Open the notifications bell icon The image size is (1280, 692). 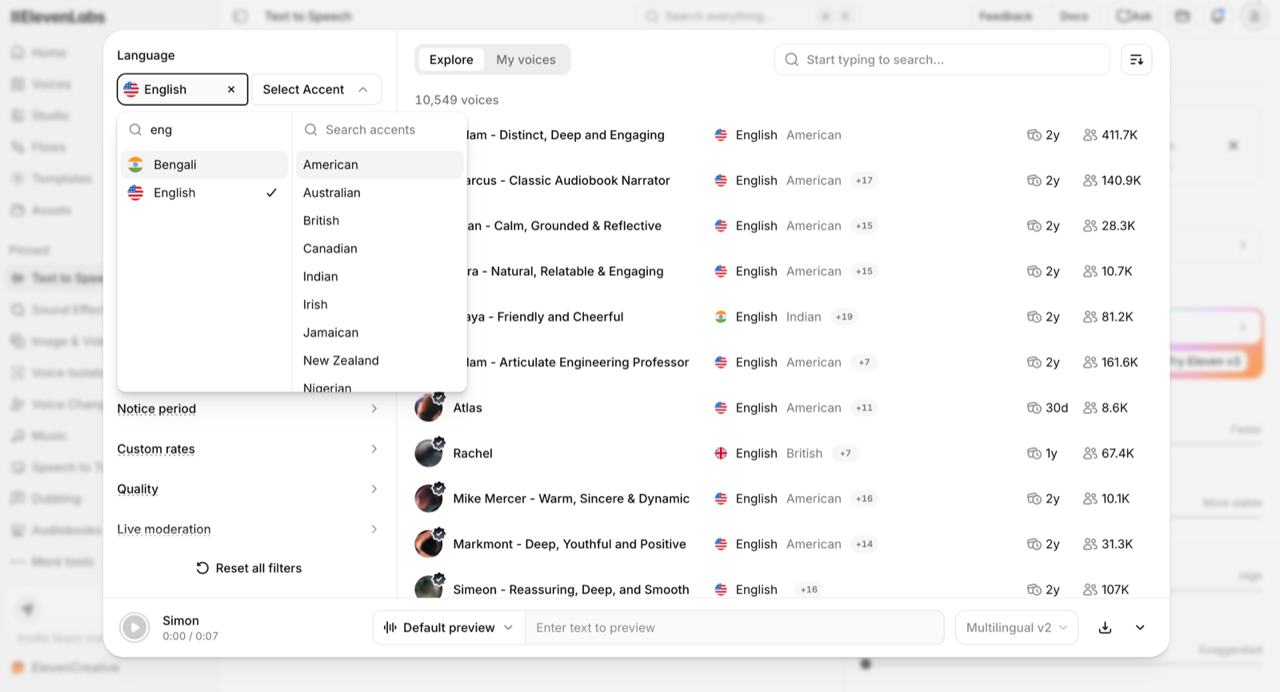pyautogui.click(x=1218, y=16)
